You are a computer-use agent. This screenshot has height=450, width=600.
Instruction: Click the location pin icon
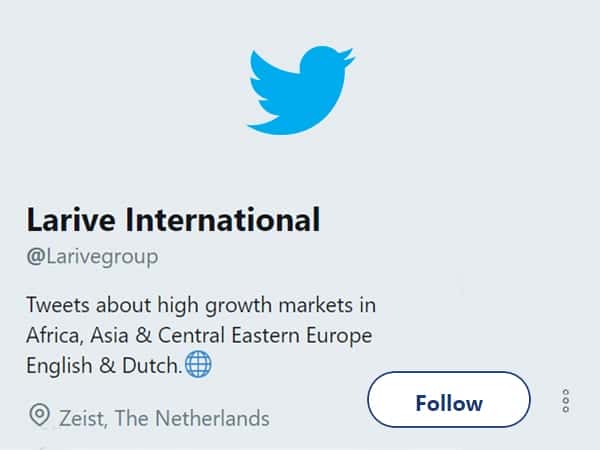(39, 415)
